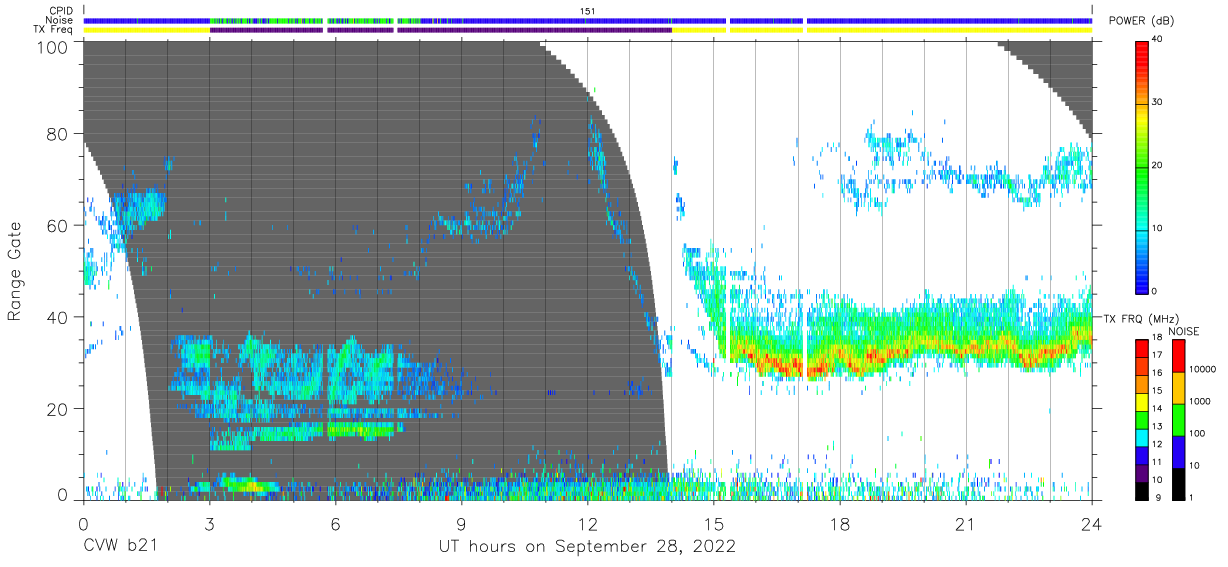
Task: Click the TX FRQ (MHz) colorbar
Action: [x=1142, y=420]
